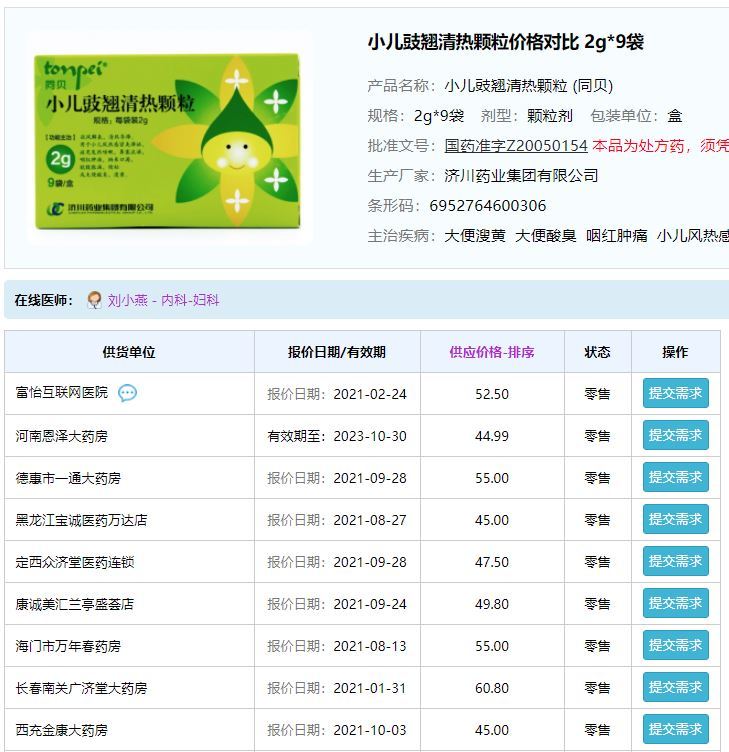Screen dimensions: 729x752
Task: Click disease tag 大便溲黄
Action: [x=475, y=235]
